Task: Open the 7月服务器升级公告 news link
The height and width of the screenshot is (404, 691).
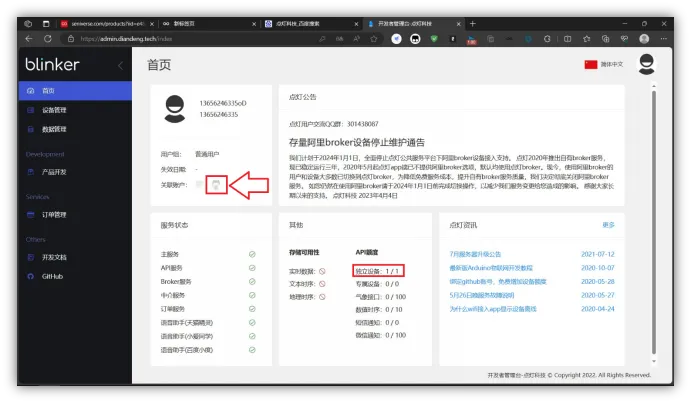Action: pyautogui.click(x=475, y=254)
